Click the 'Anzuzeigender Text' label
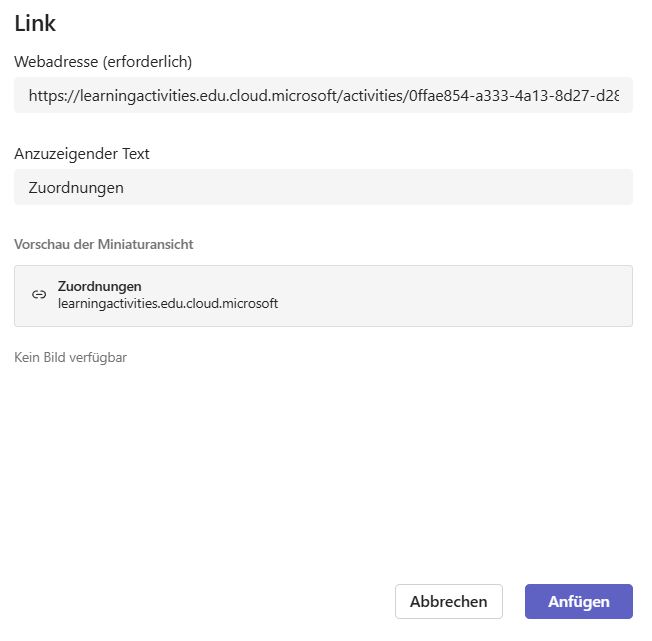The height and width of the screenshot is (641, 652). [x=82, y=154]
